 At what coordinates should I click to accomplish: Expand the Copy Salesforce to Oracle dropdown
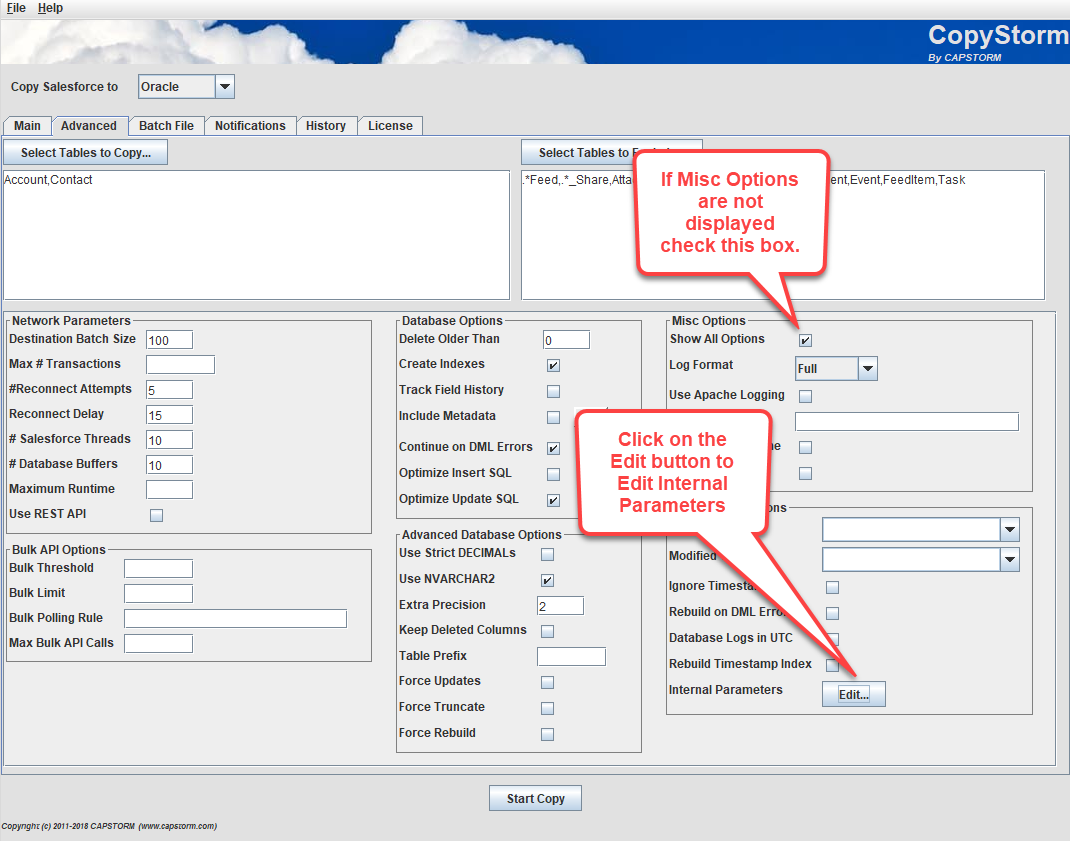[225, 87]
